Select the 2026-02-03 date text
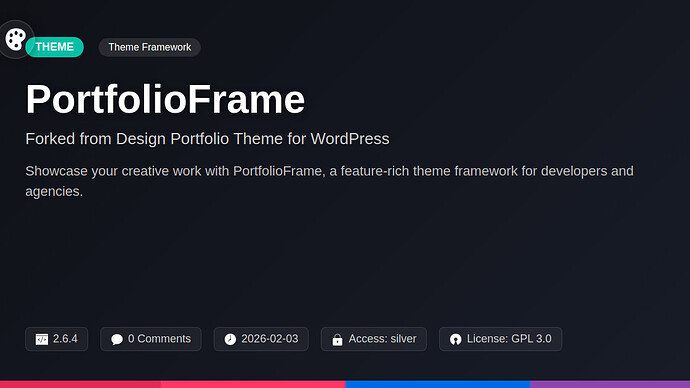The width and height of the screenshot is (690, 388). pyautogui.click(x=270, y=339)
